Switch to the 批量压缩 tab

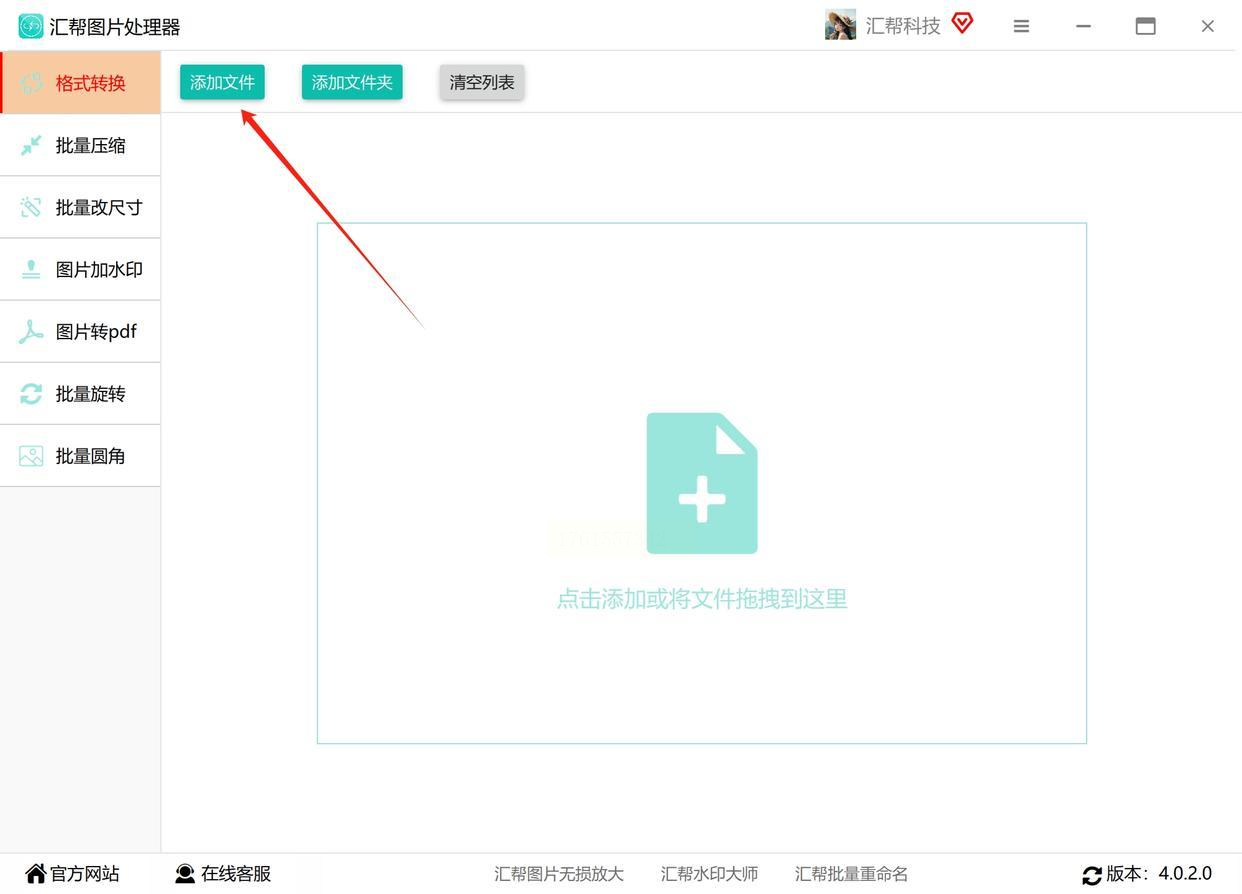pos(80,145)
